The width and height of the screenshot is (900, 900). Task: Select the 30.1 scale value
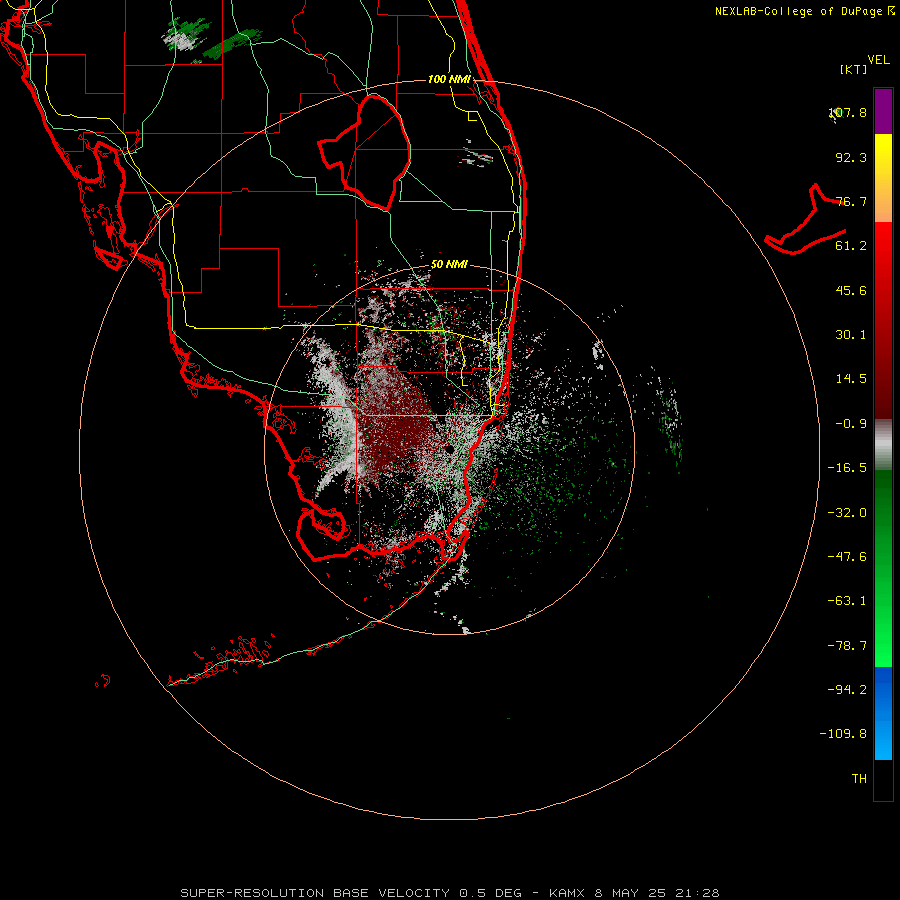(x=851, y=335)
